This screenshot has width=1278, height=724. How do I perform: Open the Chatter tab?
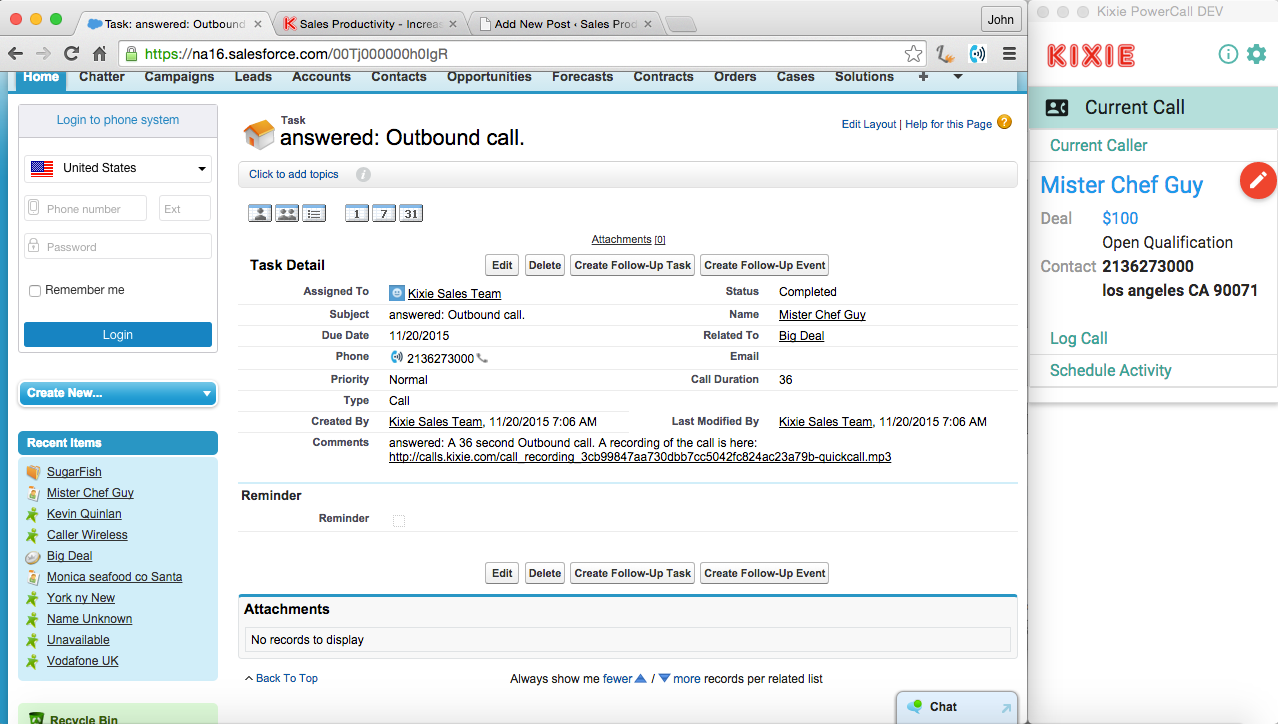tap(102, 76)
